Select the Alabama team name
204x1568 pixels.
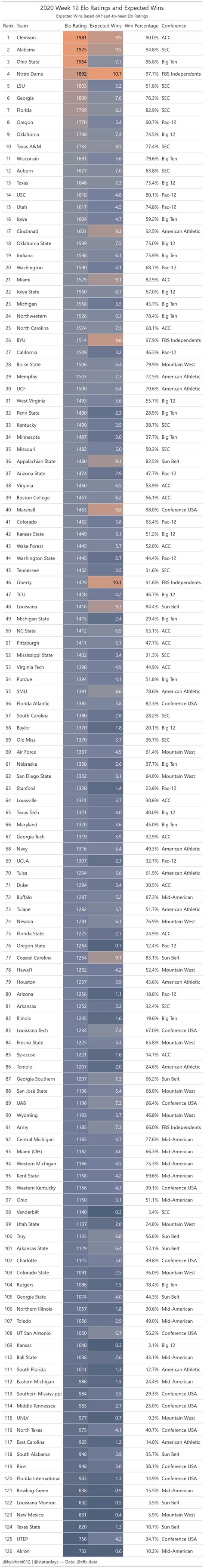pos(26,50)
